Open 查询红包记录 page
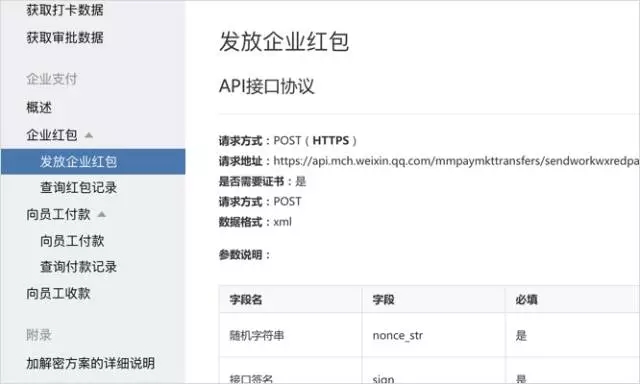This screenshot has width=640, height=384. click(78, 188)
